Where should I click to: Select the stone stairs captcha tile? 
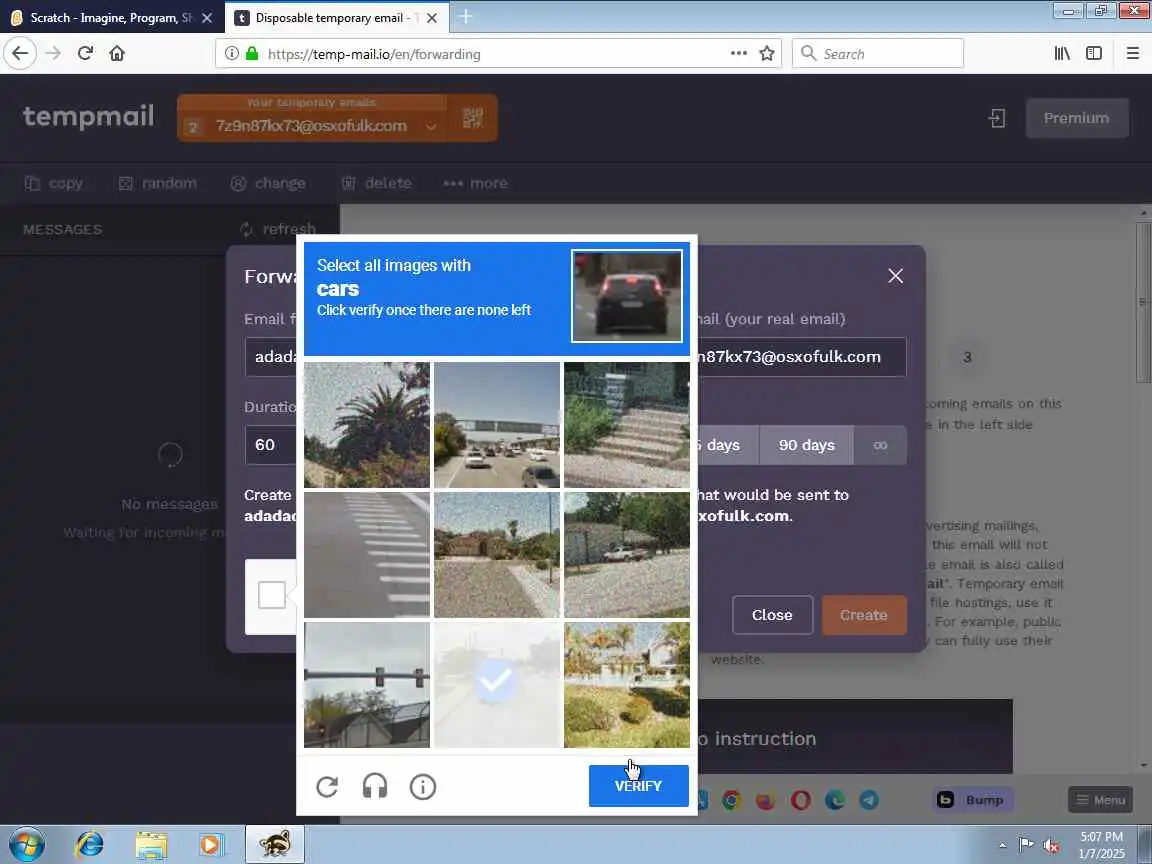(x=627, y=425)
